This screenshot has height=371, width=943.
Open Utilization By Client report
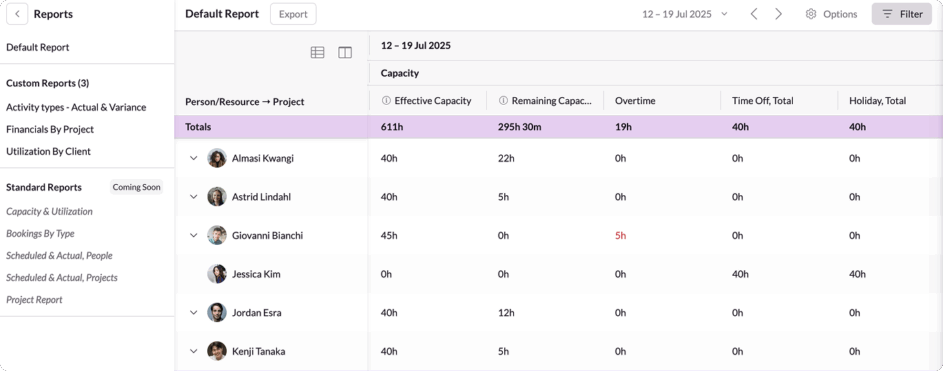click(49, 152)
